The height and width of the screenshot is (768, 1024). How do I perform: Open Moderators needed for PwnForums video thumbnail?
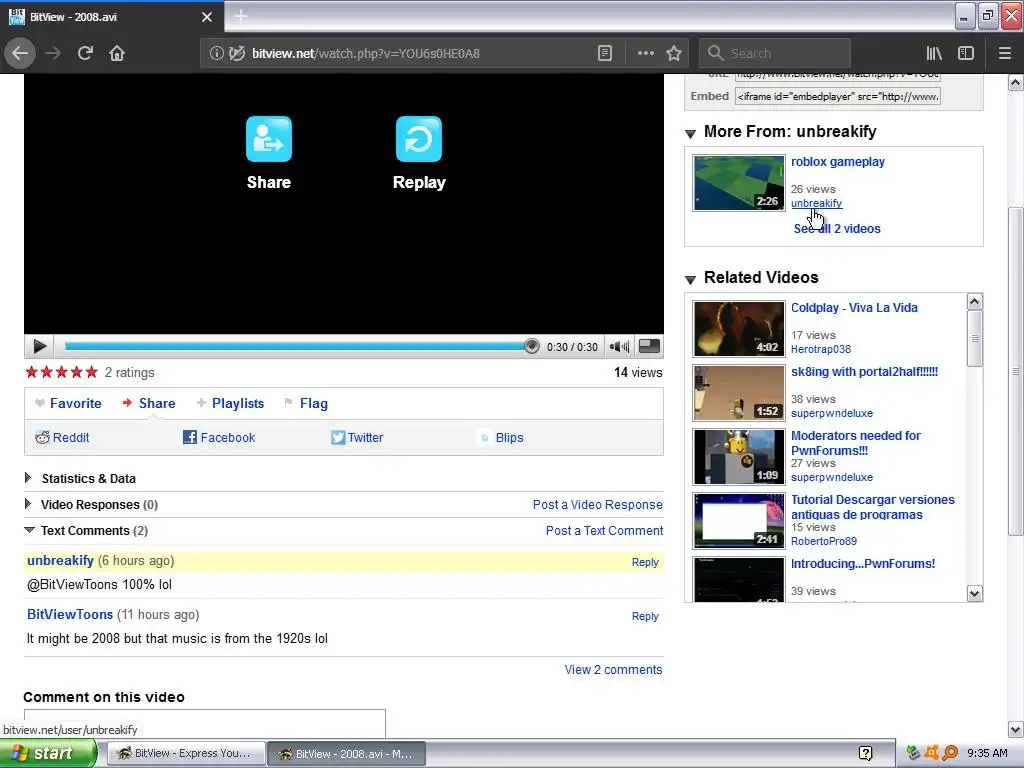[x=739, y=456]
